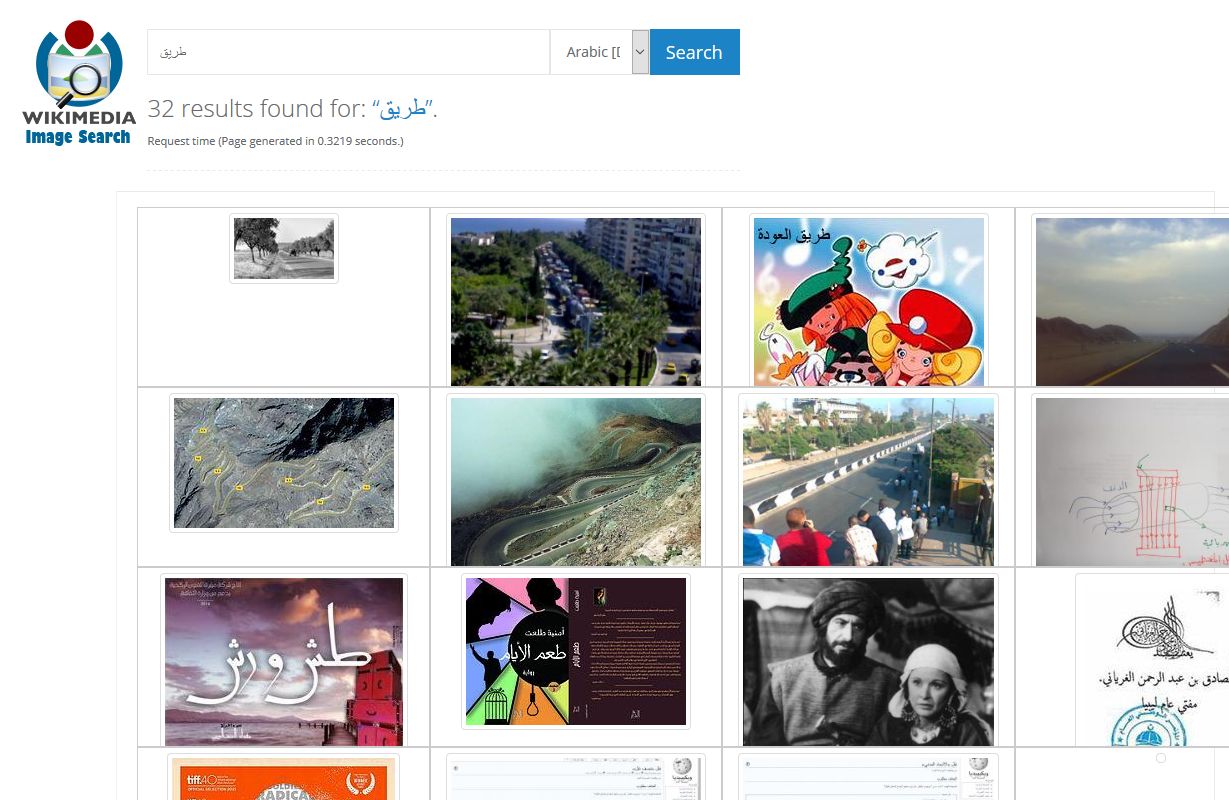Click the Wikimedia Image Search logo
Image resolution: width=1229 pixels, height=800 pixels.
(x=79, y=84)
